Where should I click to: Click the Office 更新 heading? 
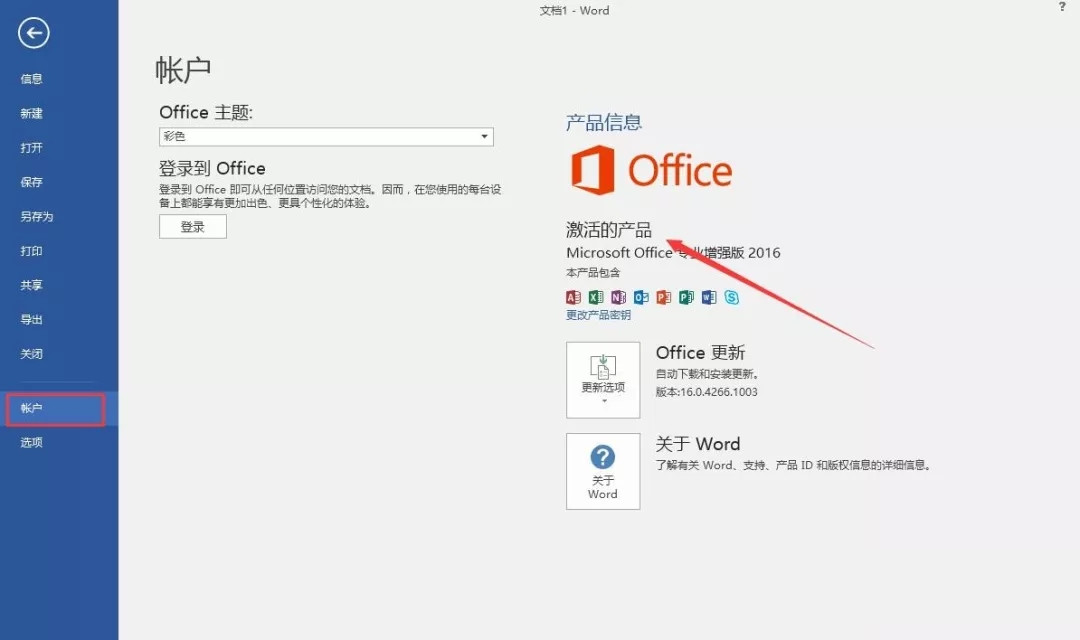[x=700, y=353]
